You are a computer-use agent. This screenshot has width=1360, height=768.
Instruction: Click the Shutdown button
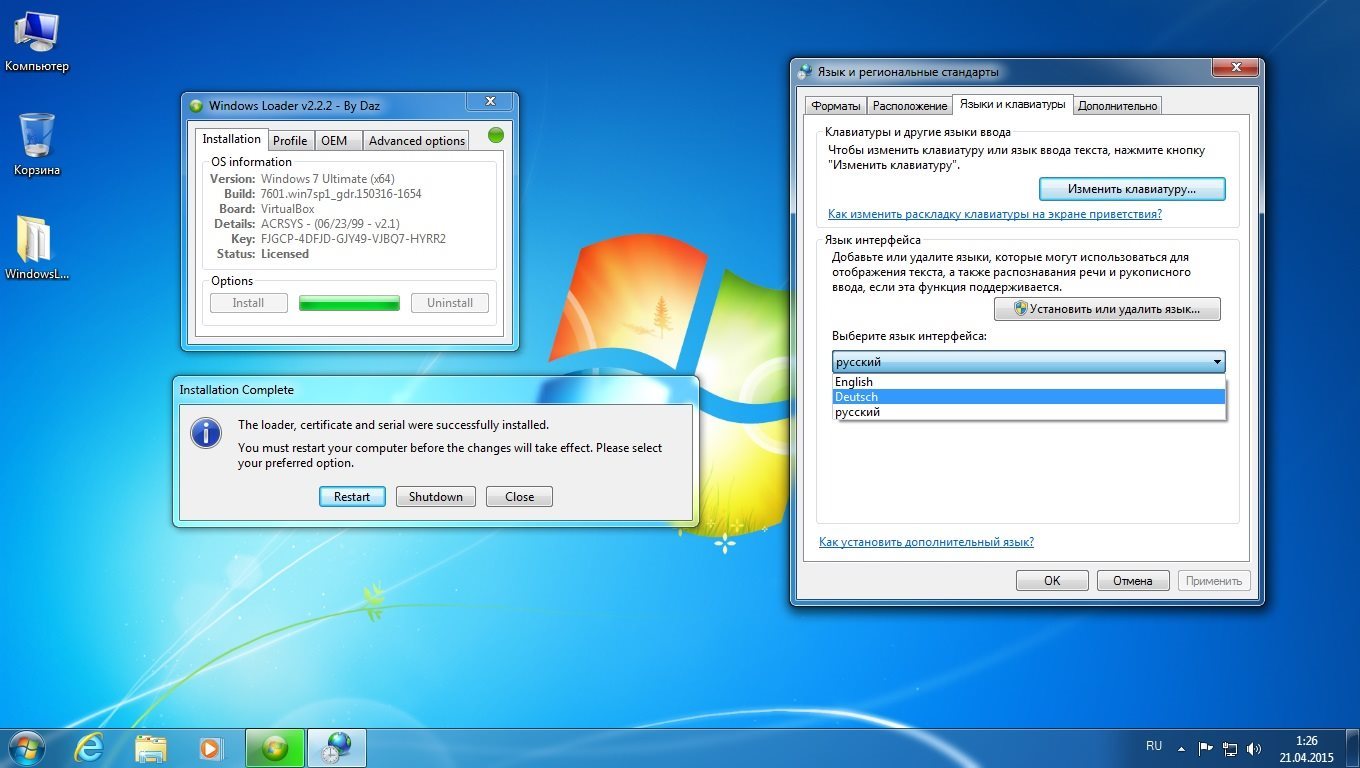click(x=436, y=497)
